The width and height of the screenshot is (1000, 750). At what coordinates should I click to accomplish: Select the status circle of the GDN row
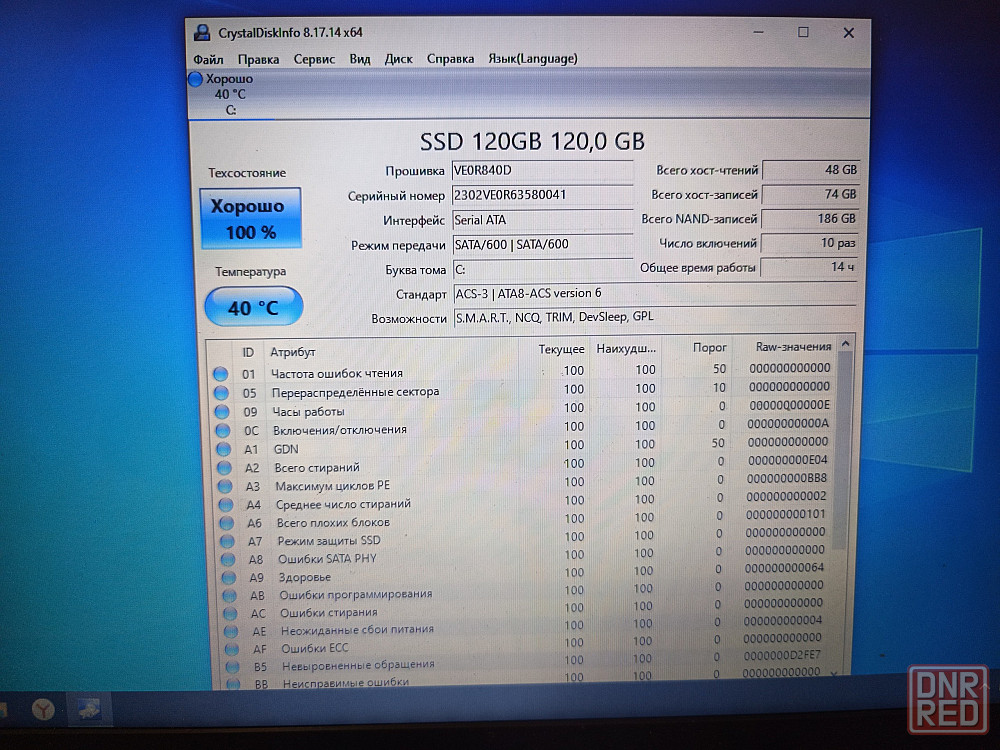pos(223,449)
